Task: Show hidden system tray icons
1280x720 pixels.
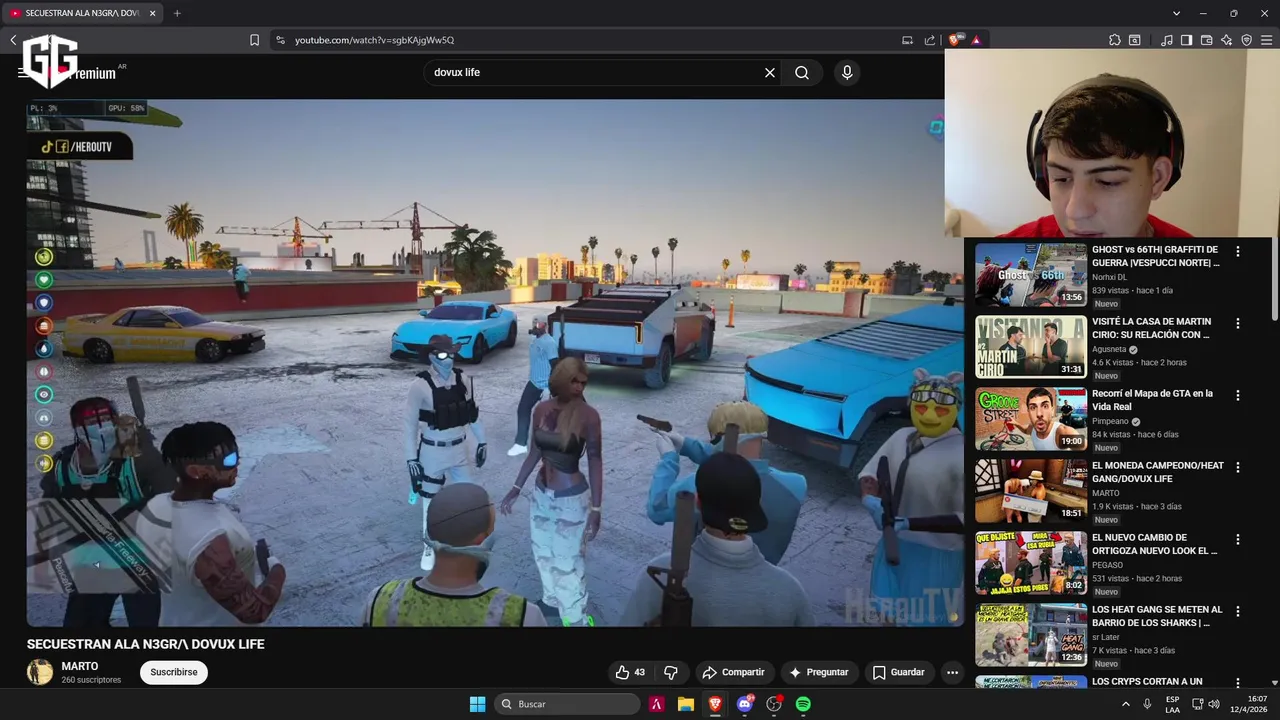Action: pyautogui.click(x=1126, y=704)
